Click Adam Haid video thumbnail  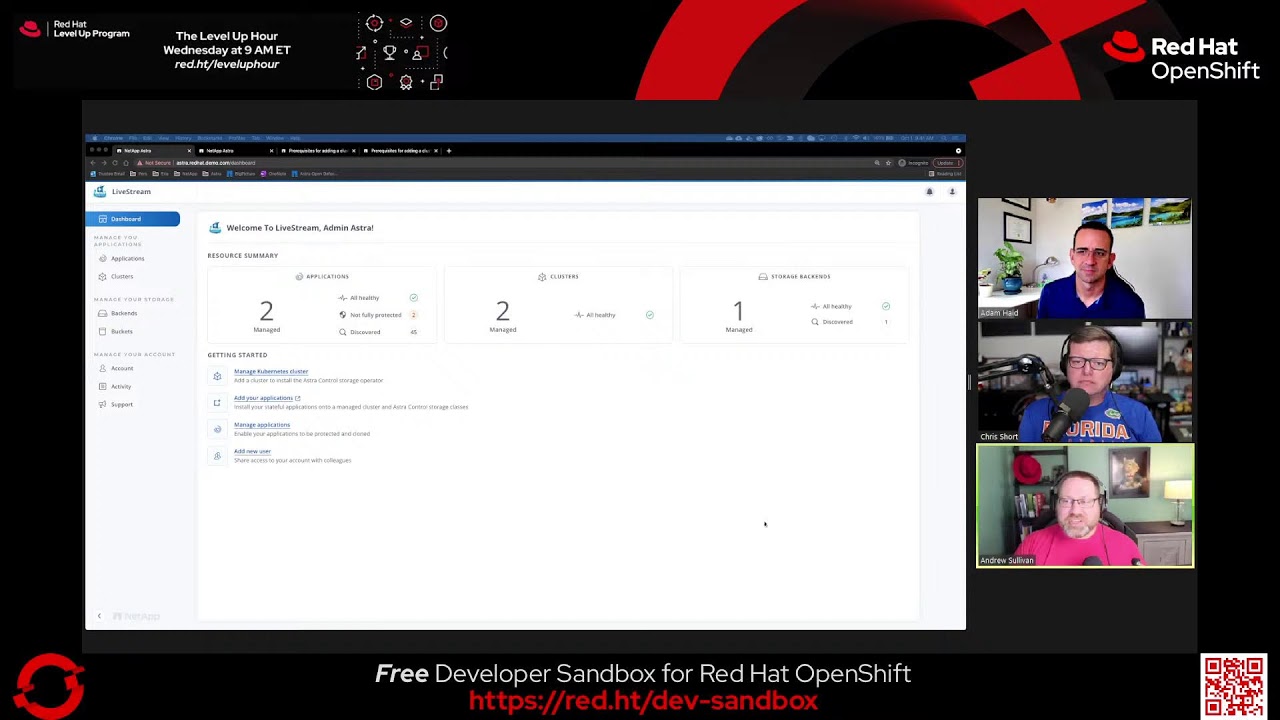[x=1085, y=258]
